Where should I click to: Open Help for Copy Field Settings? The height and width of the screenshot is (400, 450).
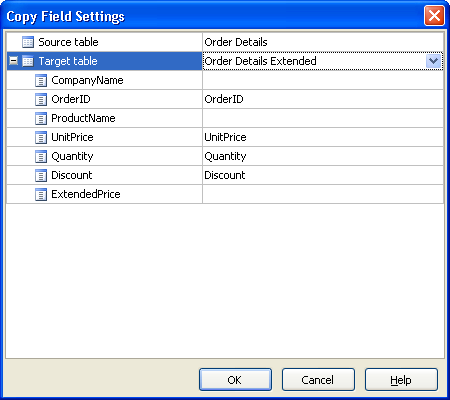click(x=401, y=380)
